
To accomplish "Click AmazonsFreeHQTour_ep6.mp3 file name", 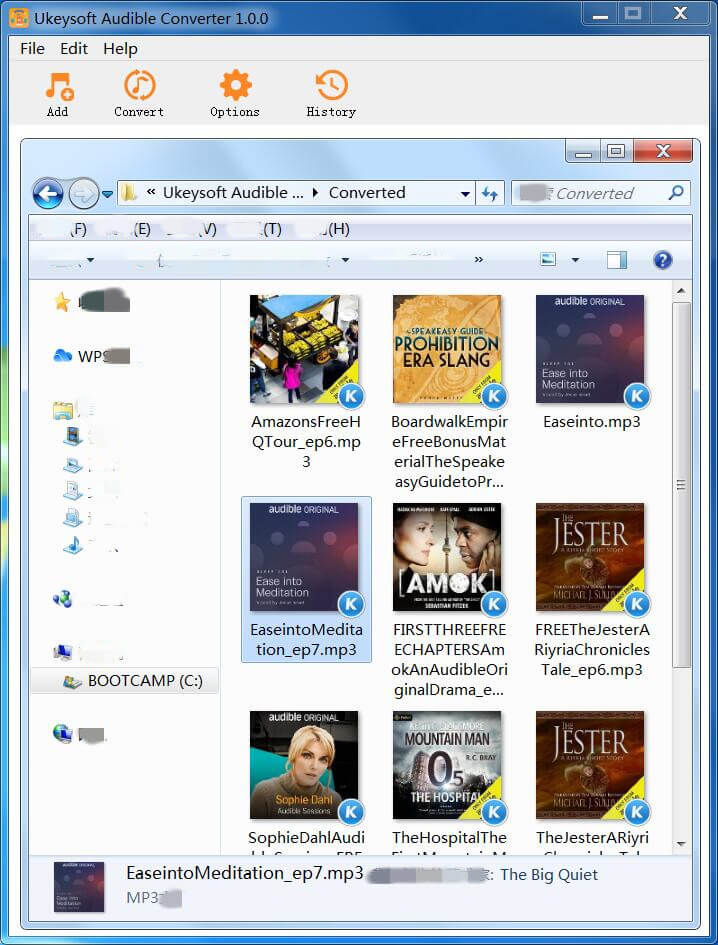I will point(306,442).
